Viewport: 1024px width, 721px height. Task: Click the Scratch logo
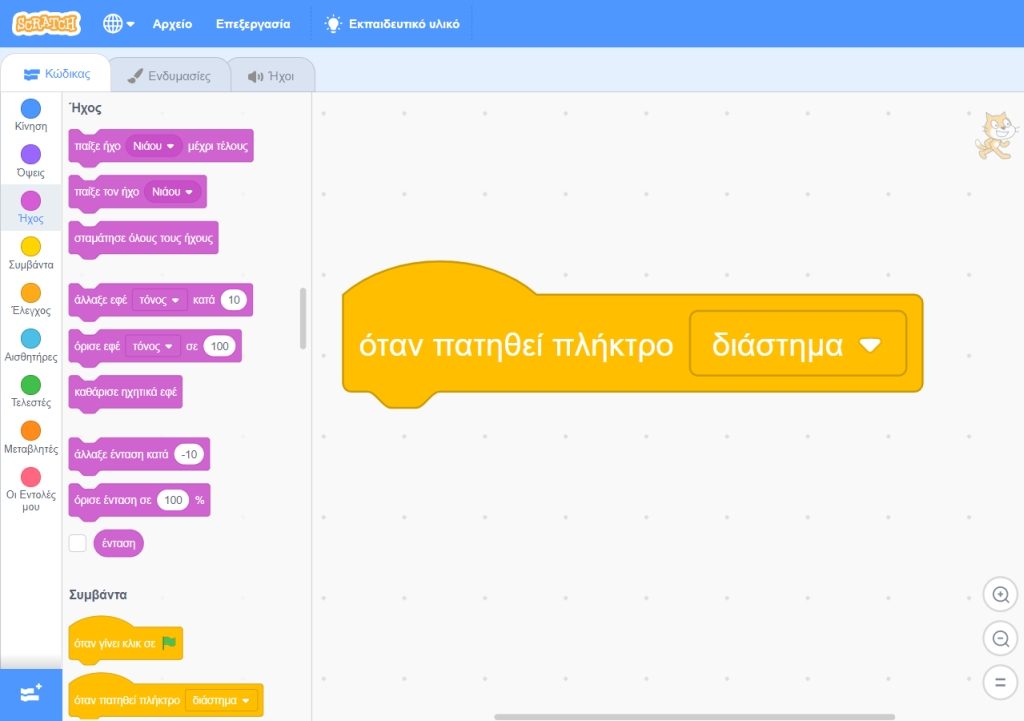tap(46, 23)
